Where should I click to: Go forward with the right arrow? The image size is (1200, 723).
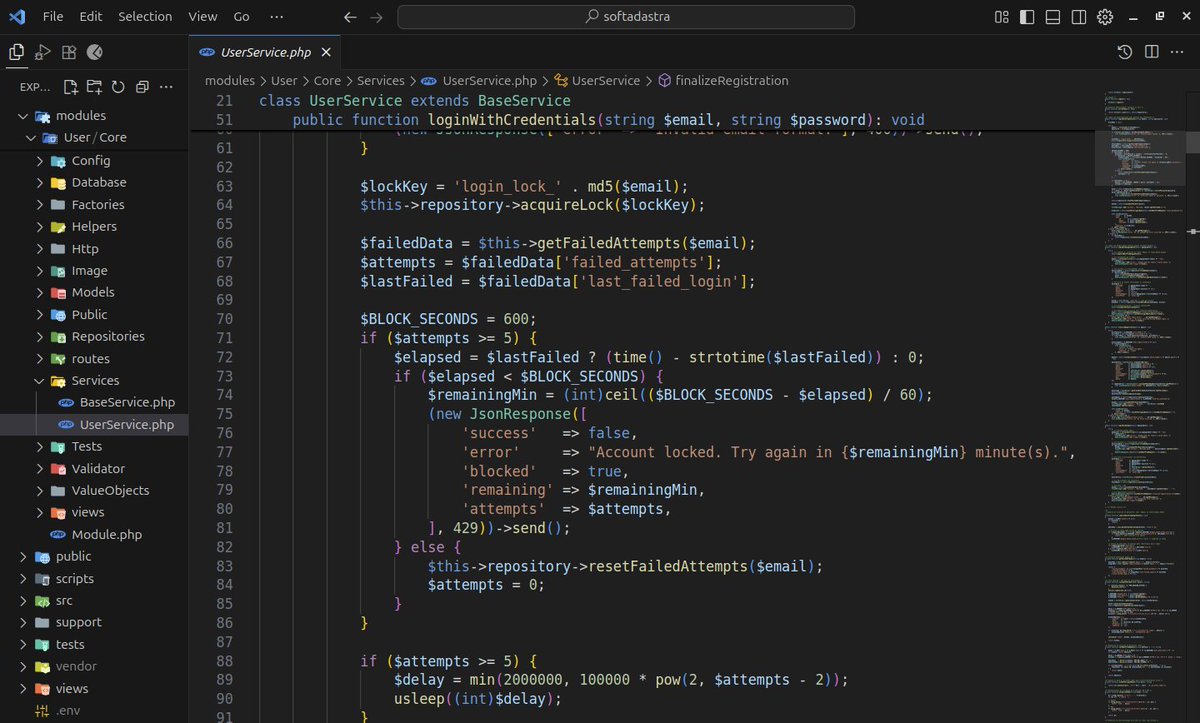[376, 17]
